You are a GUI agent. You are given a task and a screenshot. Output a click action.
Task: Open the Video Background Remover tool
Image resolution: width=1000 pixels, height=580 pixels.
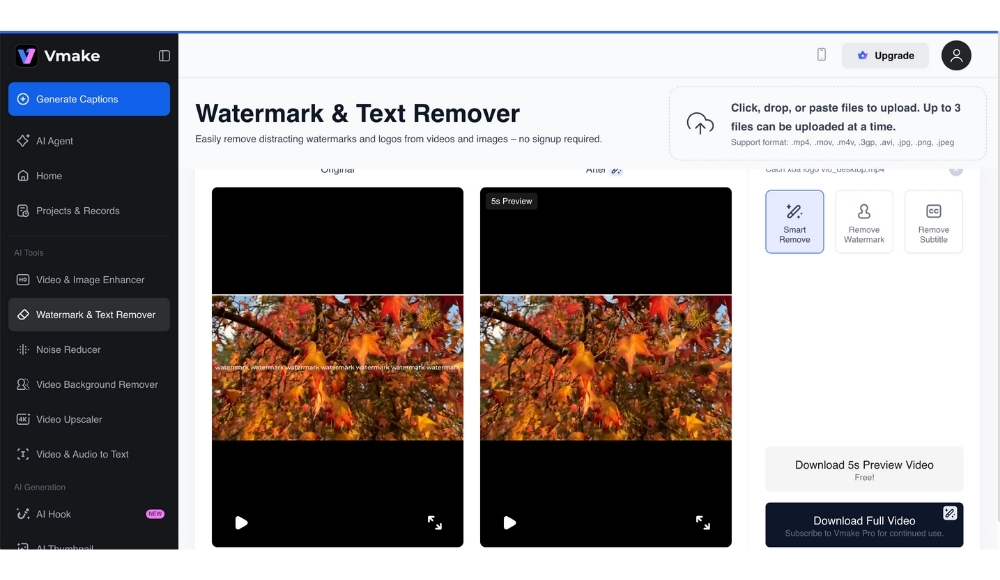[x=97, y=385]
